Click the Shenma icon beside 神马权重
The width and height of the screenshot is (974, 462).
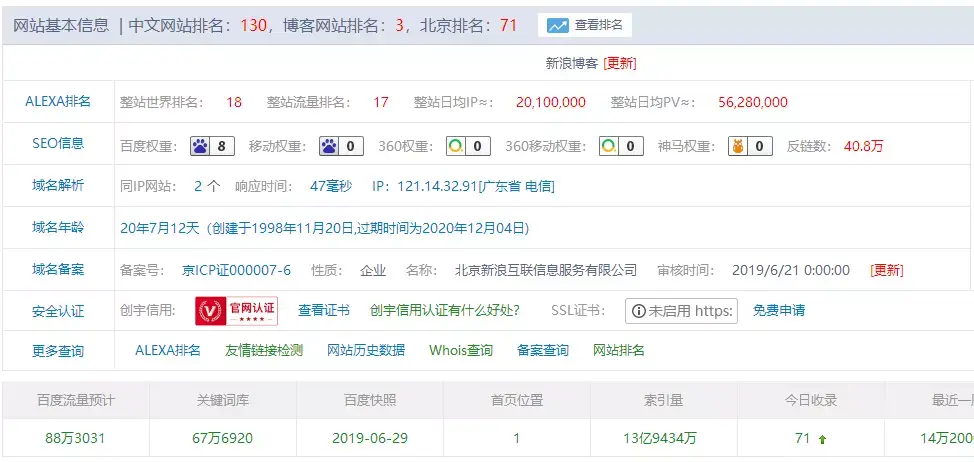click(x=738, y=147)
